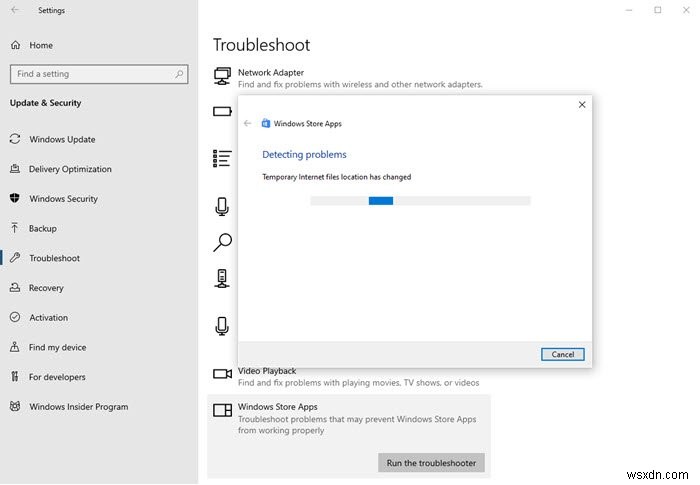Open Windows Insider Program page
Viewport: 700px width, 485px height.
coord(78,407)
